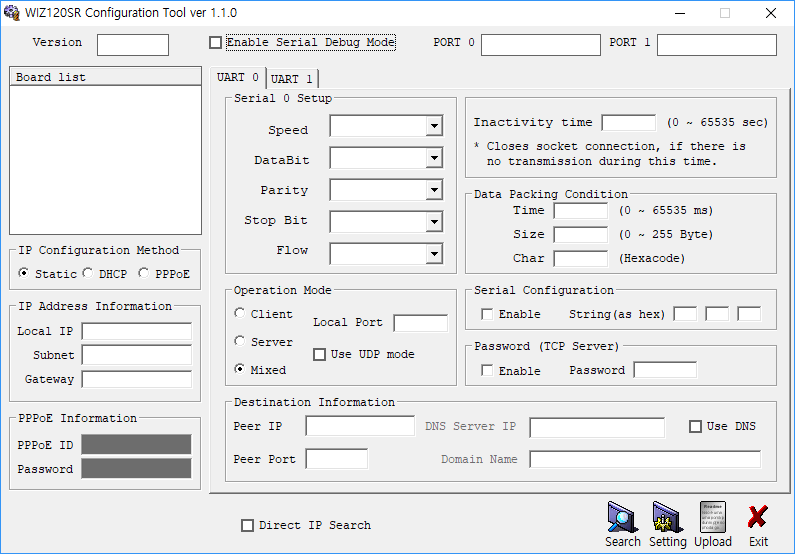Screen dimensions: 795x554
Task: Click the PORT 1 field
Action: [716, 45]
